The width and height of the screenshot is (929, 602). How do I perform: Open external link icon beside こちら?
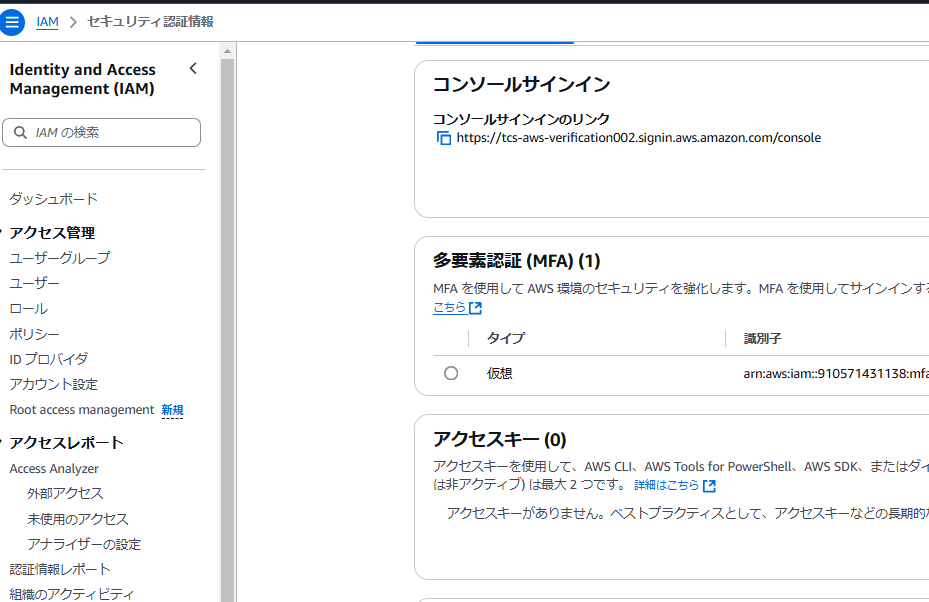click(x=475, y=308)
